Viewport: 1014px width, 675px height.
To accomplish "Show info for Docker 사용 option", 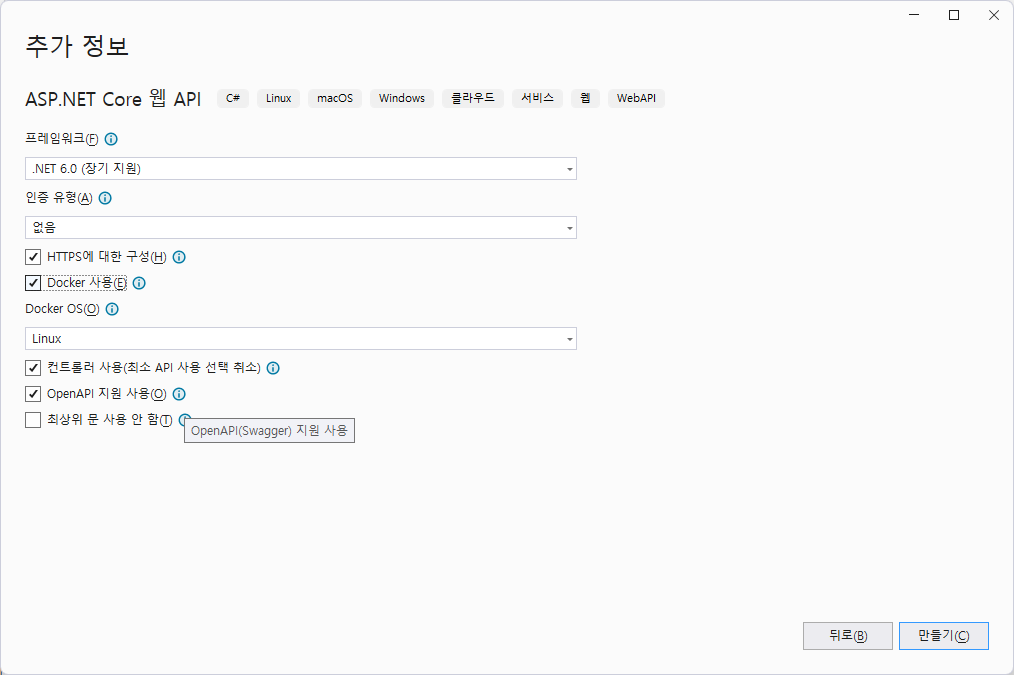I will (x=139, y=283).
